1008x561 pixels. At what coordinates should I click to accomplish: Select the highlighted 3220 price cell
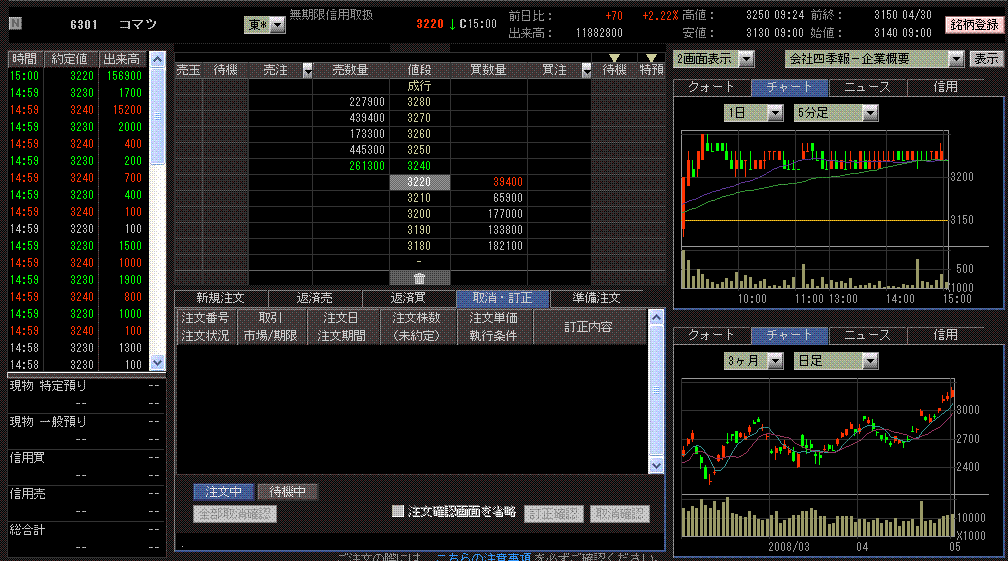[420, 182]
